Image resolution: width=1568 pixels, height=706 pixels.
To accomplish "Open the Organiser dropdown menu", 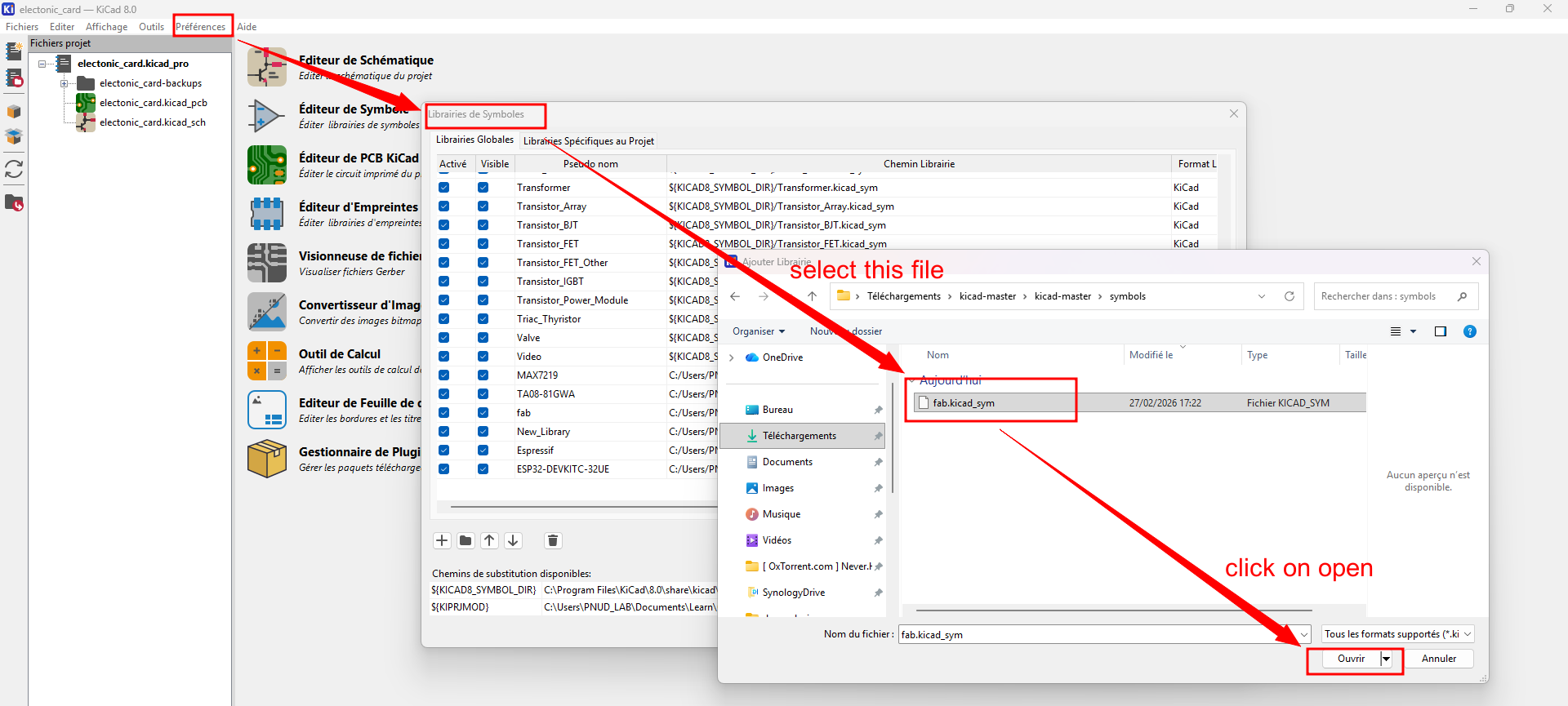I will coord(759,331).
